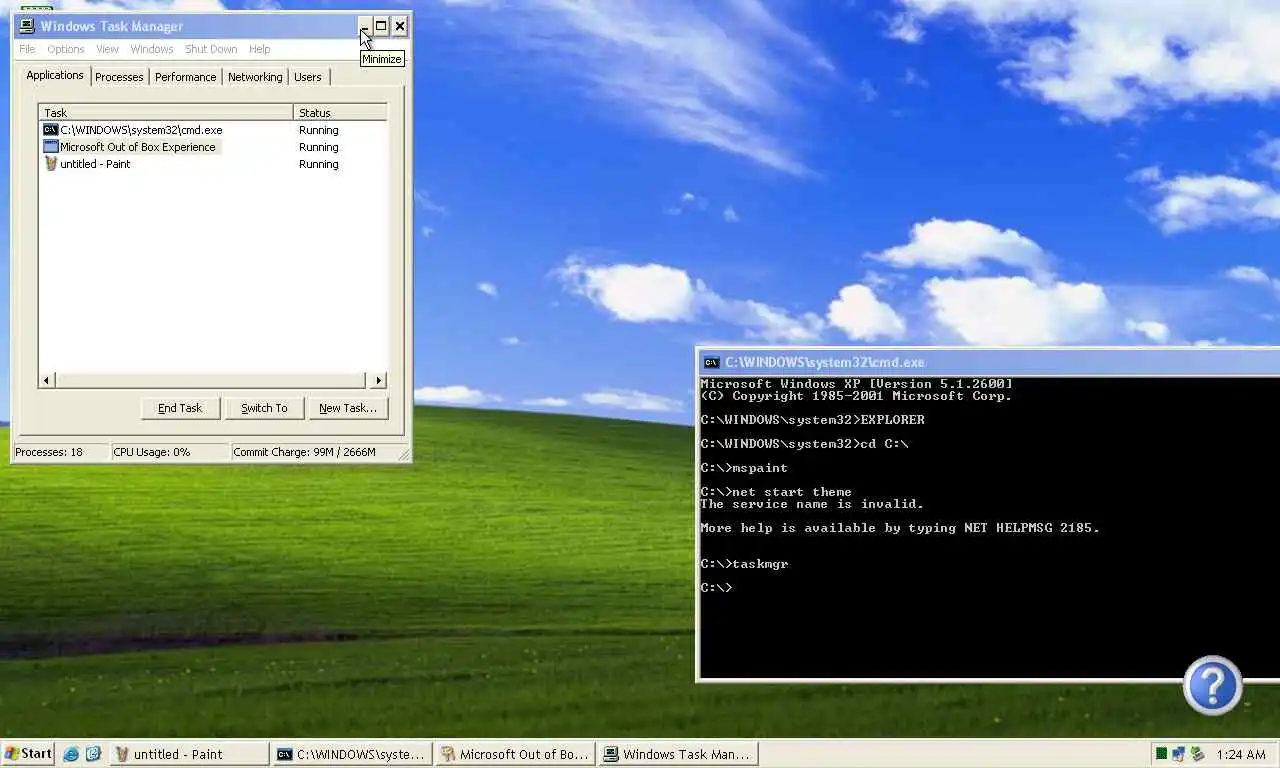Click the NET HELPMSG 2185 line

pos(900,528)
